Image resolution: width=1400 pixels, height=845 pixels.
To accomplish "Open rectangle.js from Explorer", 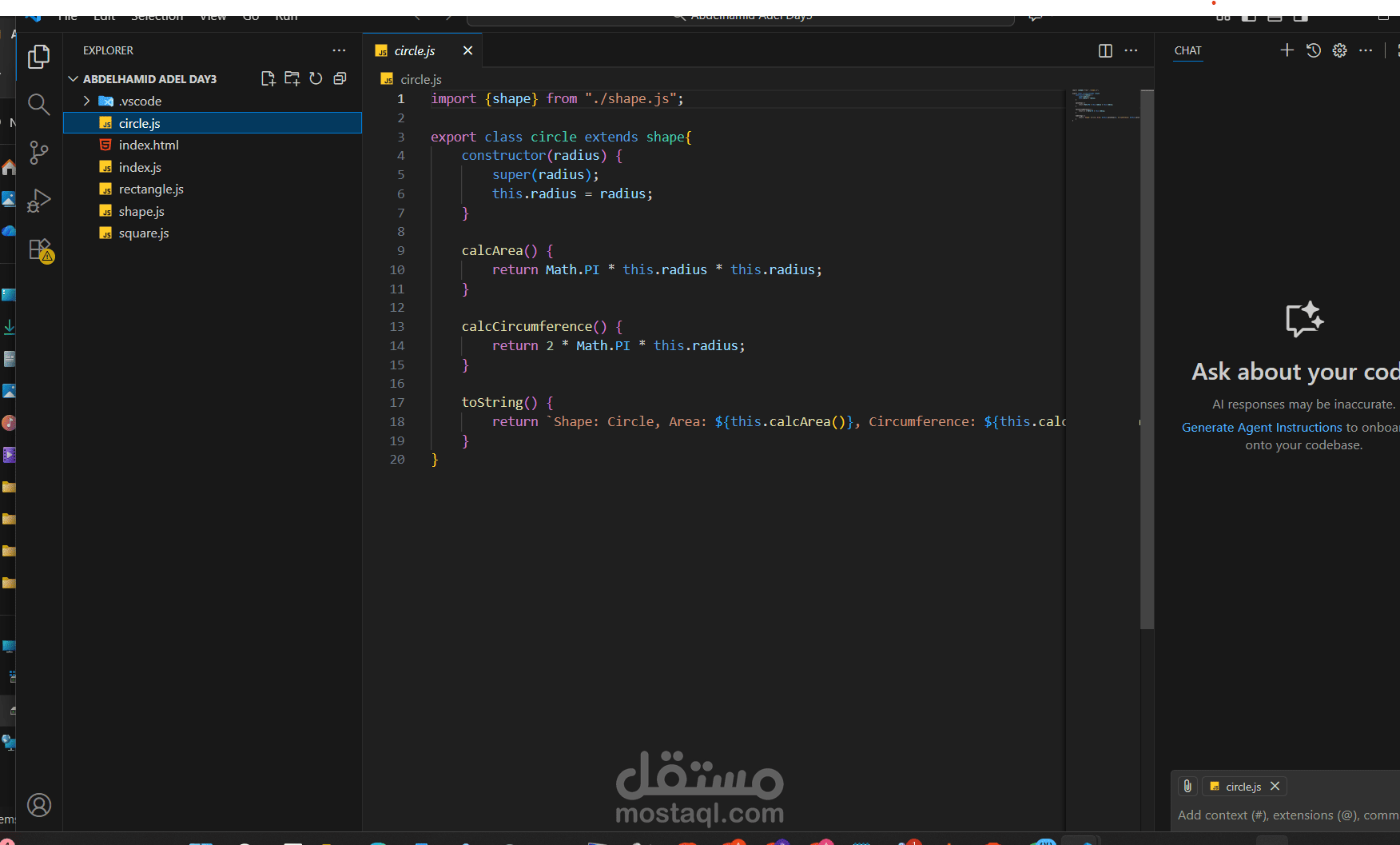I will (x=213, y=189).
